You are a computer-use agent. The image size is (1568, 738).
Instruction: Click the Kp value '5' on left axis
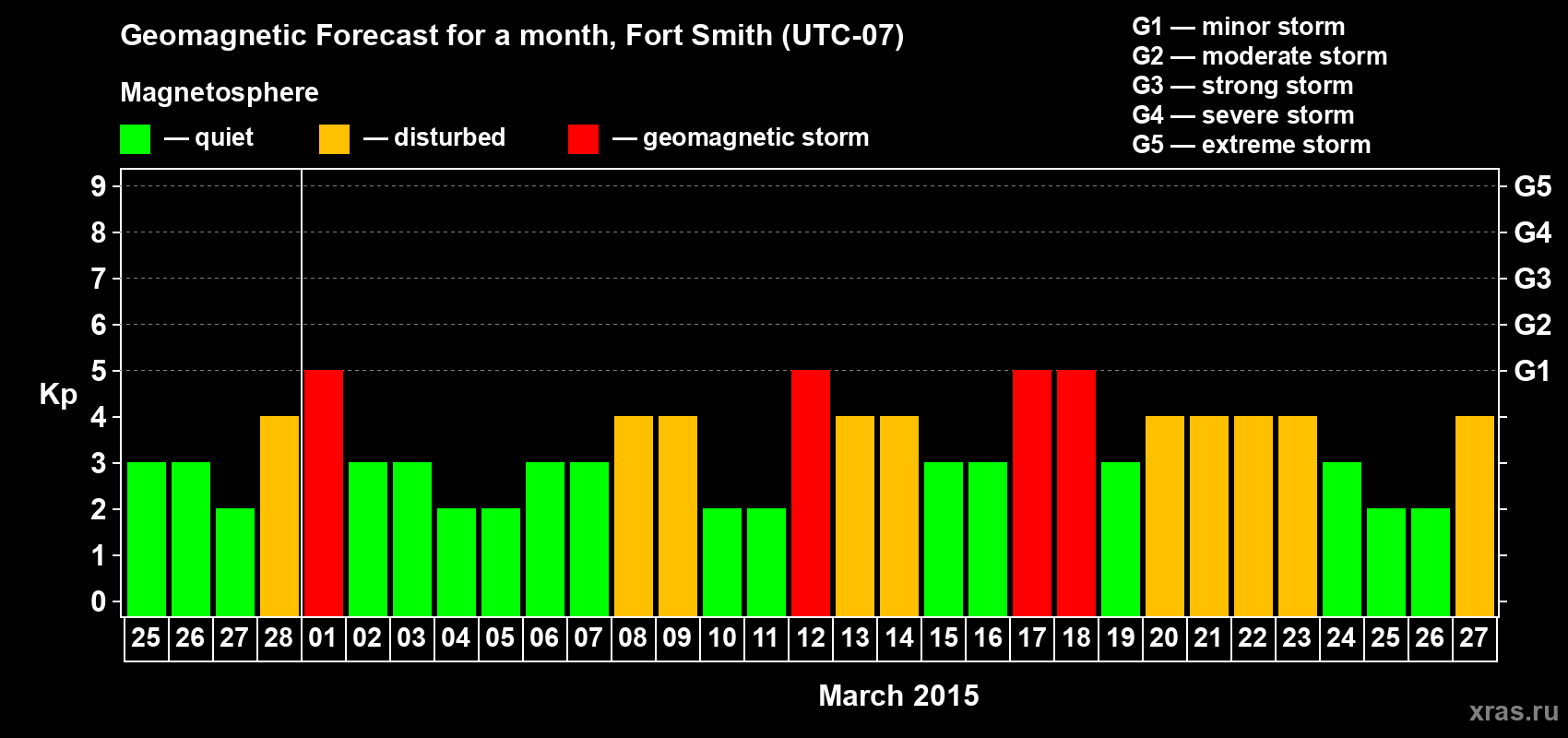99,371
